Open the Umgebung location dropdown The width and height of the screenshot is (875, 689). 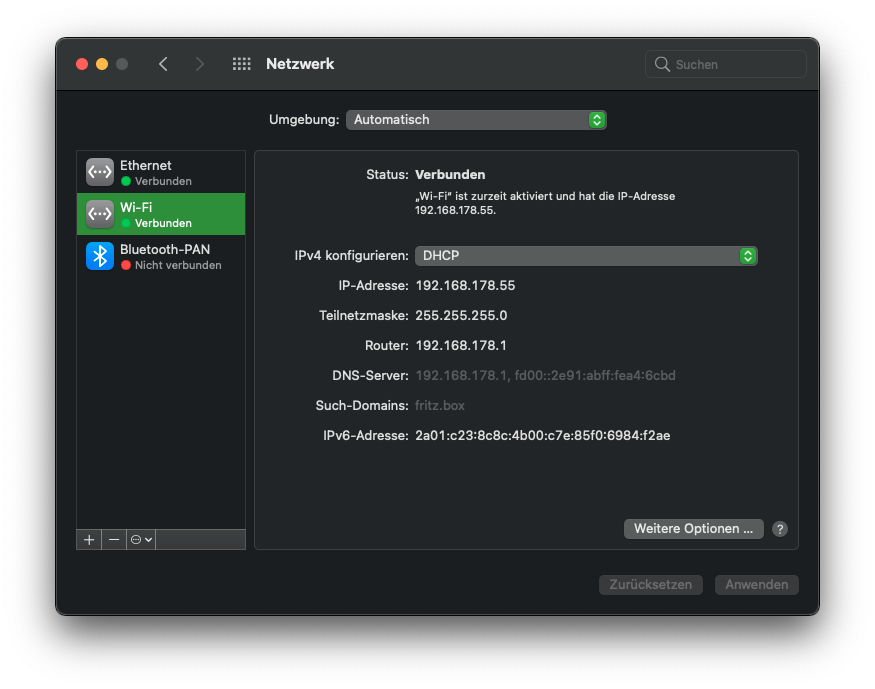476,120
